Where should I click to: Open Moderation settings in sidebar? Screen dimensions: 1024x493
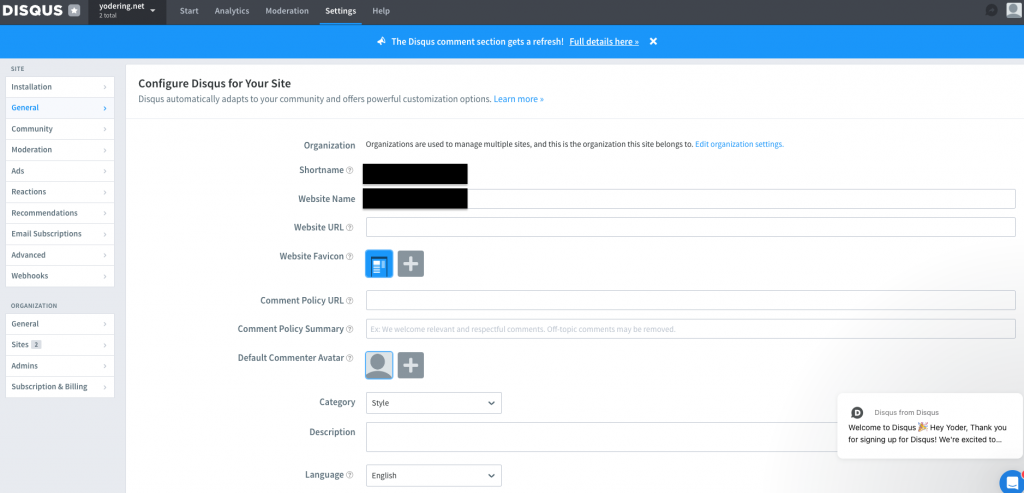point(59,150)
